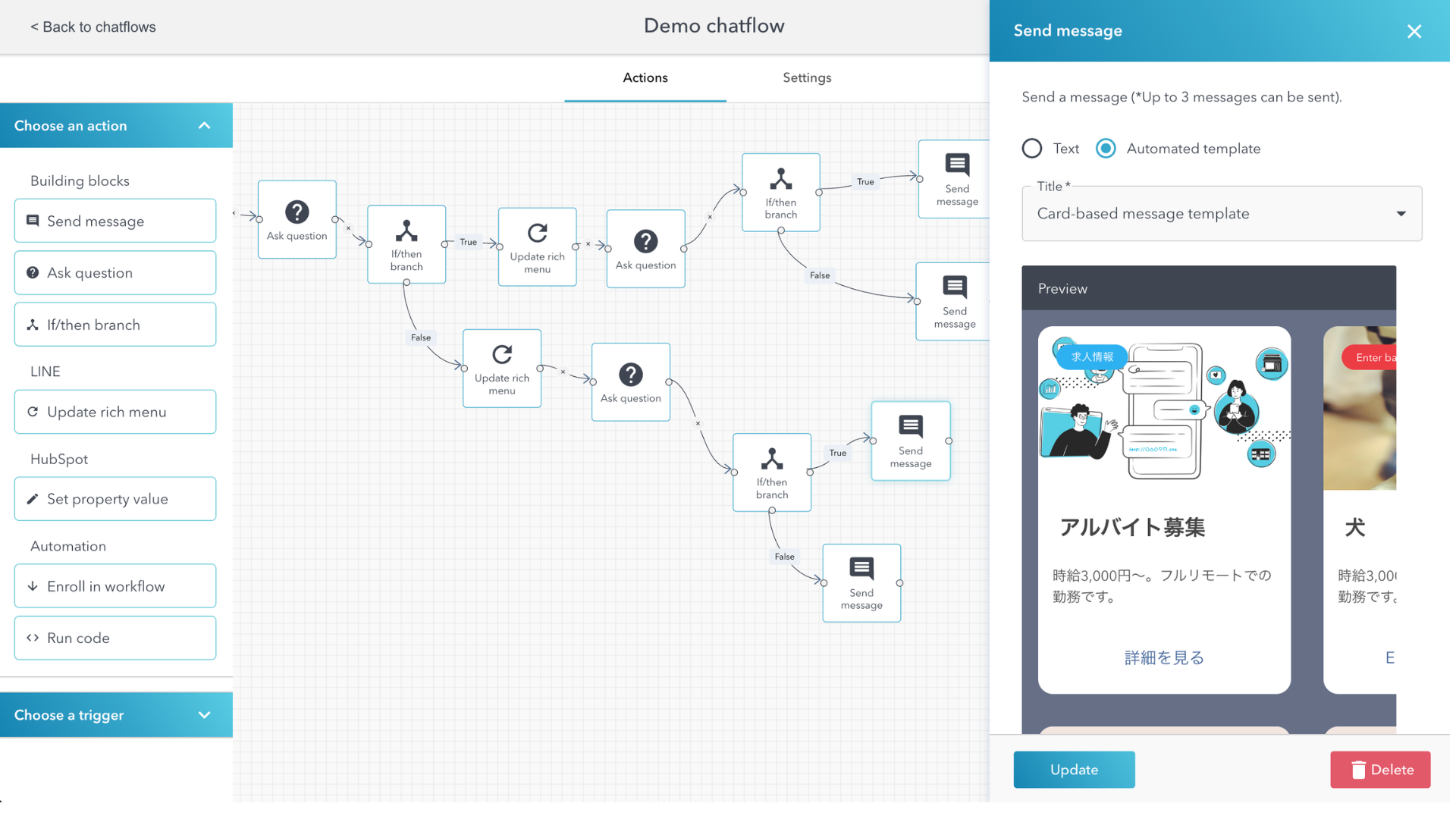Select the Ask question building block

click(x=115, y=272)
